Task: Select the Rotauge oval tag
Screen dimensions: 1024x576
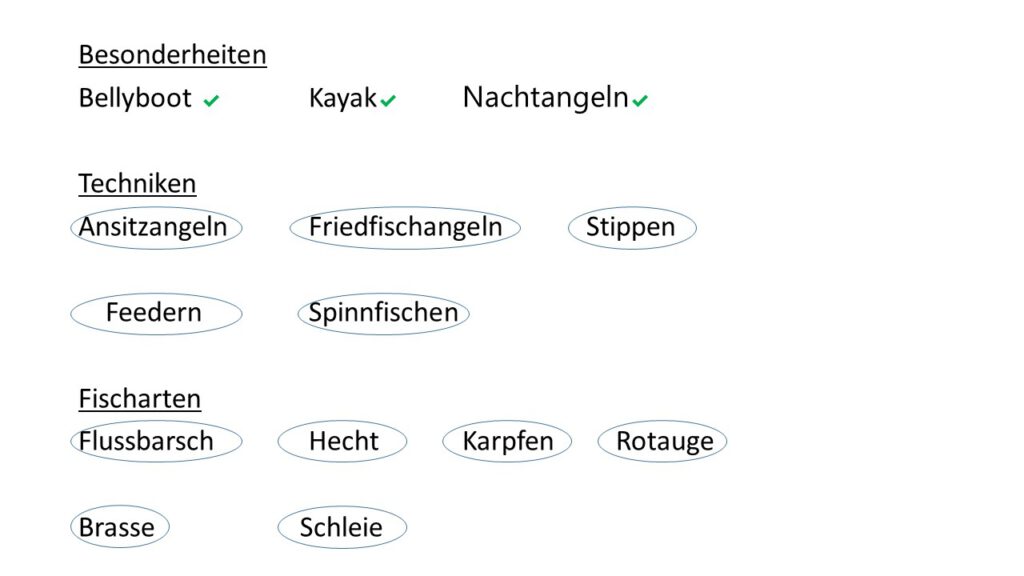Action: coord(662,441)
